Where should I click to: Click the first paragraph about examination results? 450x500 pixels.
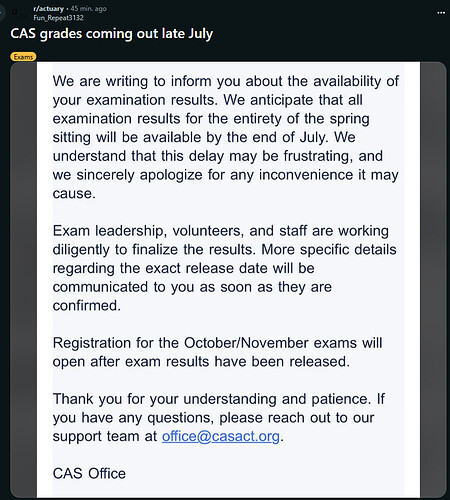coord(226,137)
